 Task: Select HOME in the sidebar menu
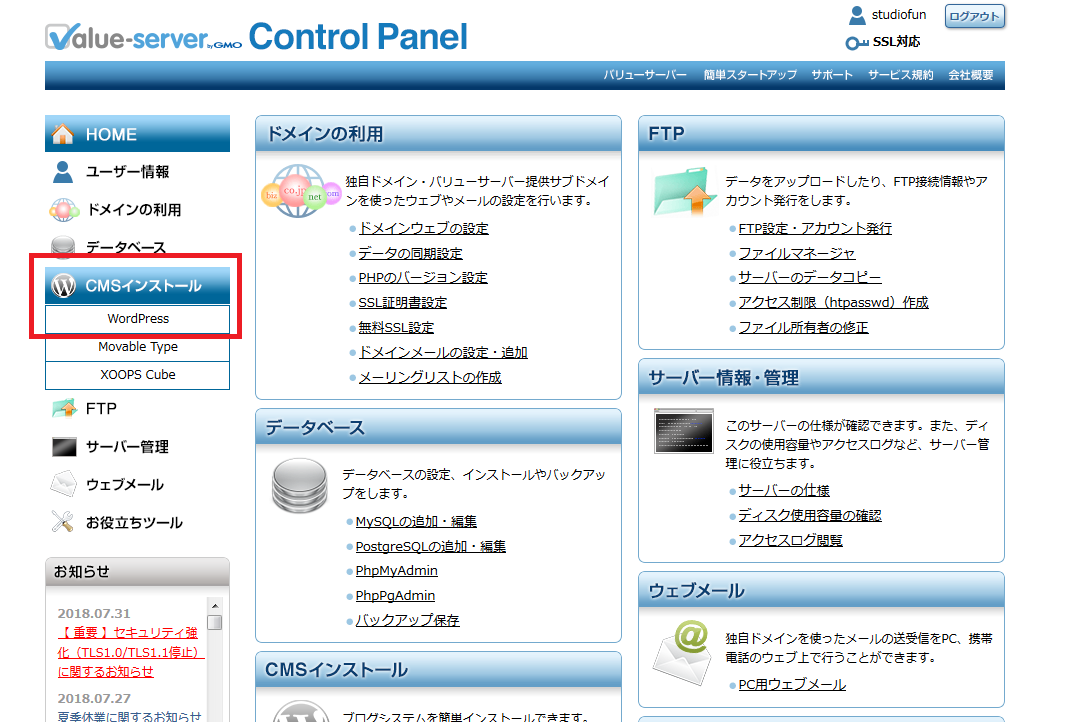click(x=137, y=134)
